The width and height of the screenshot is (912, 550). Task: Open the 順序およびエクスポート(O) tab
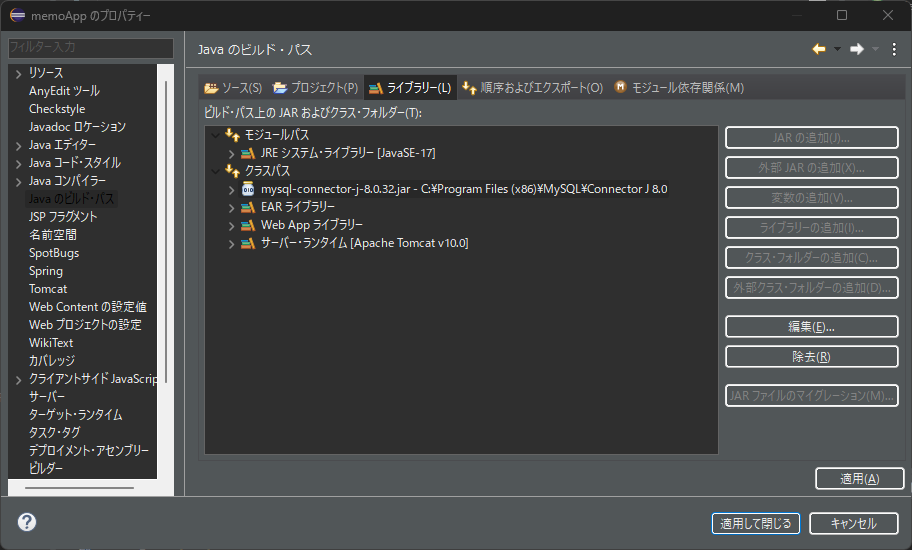533,88
